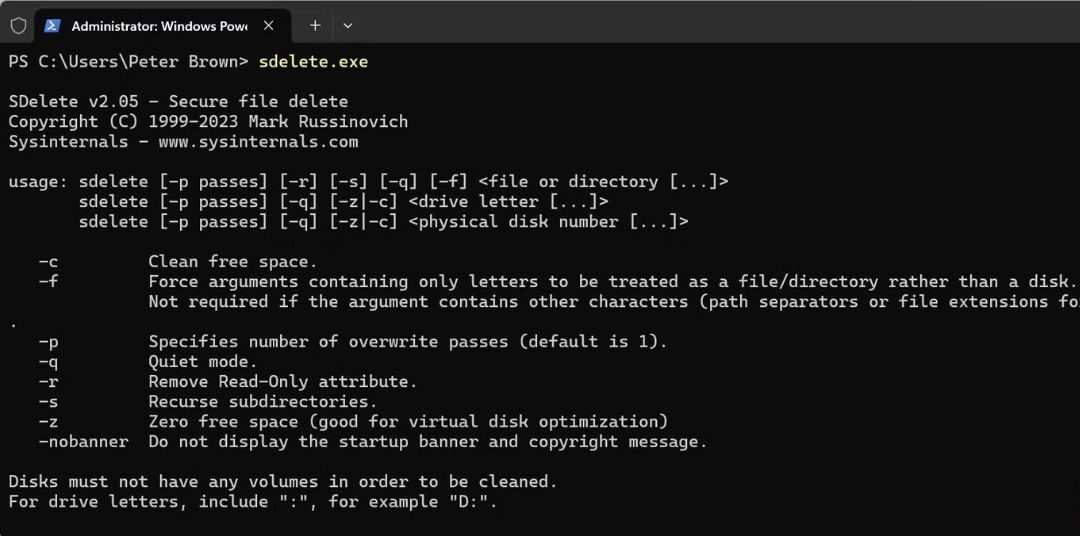
Task: Expand the new tab profiles dropdown chevron
Action: click(x=348, y=25)
